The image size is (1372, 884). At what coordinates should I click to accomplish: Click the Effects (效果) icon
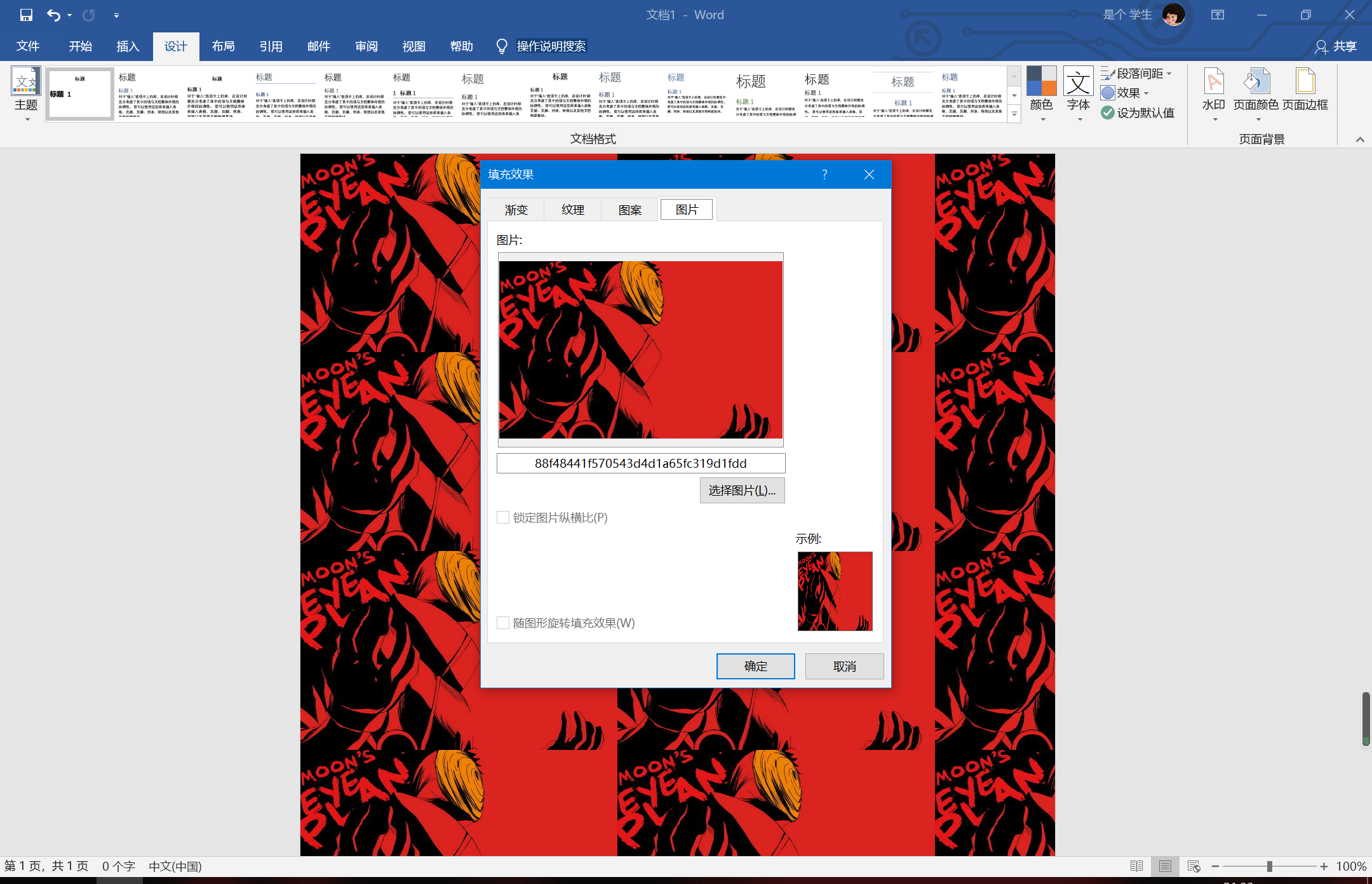[x=1108, y=93]
